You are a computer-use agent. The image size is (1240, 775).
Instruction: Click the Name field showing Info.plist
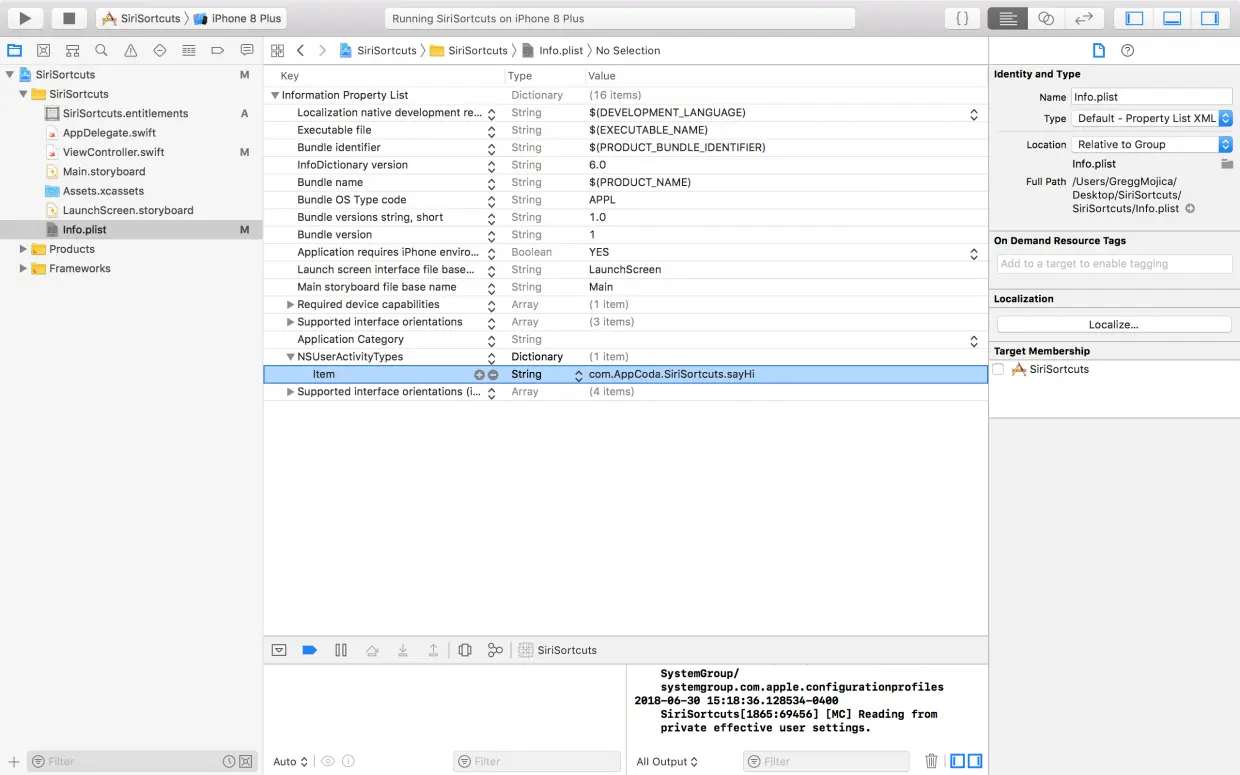(x=1151, y=97)
